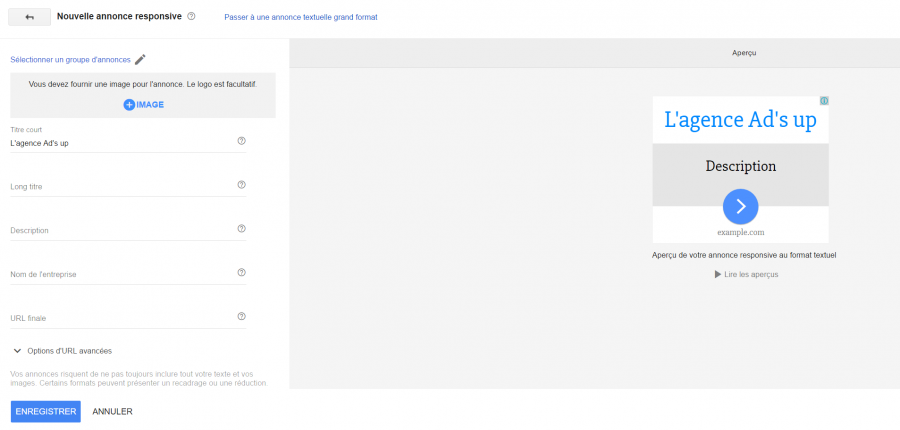The height and width of the screenshot is (430, 900).
Task: Click the Aperçu header label
Action: (x=744, y=53)
